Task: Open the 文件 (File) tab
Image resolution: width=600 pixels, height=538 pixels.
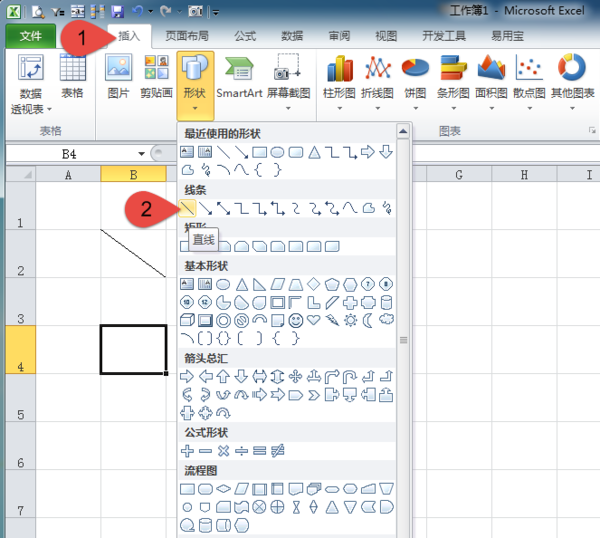Action: click(31, 36)
